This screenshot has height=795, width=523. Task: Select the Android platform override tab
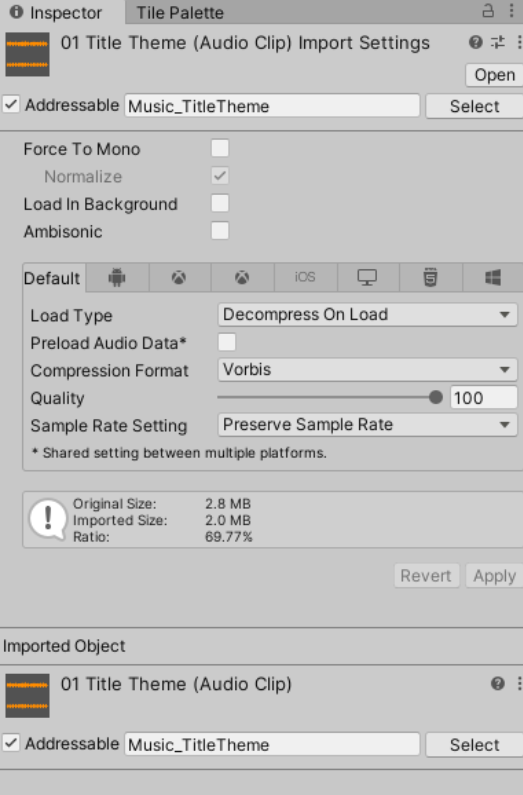tap(117, 277)
